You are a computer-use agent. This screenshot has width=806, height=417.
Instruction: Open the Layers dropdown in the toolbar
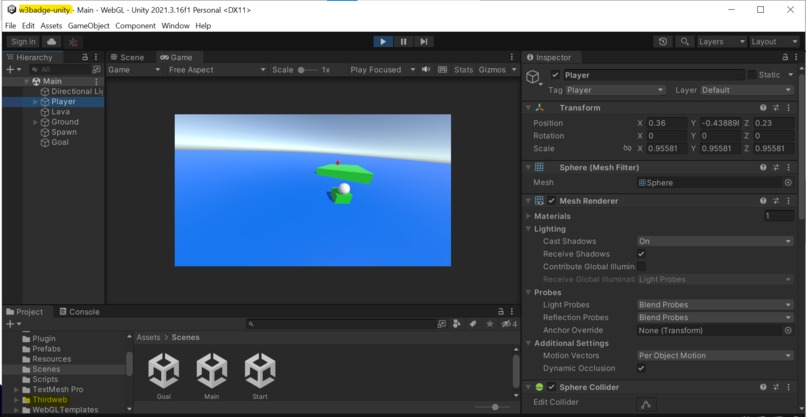(722, 42)
